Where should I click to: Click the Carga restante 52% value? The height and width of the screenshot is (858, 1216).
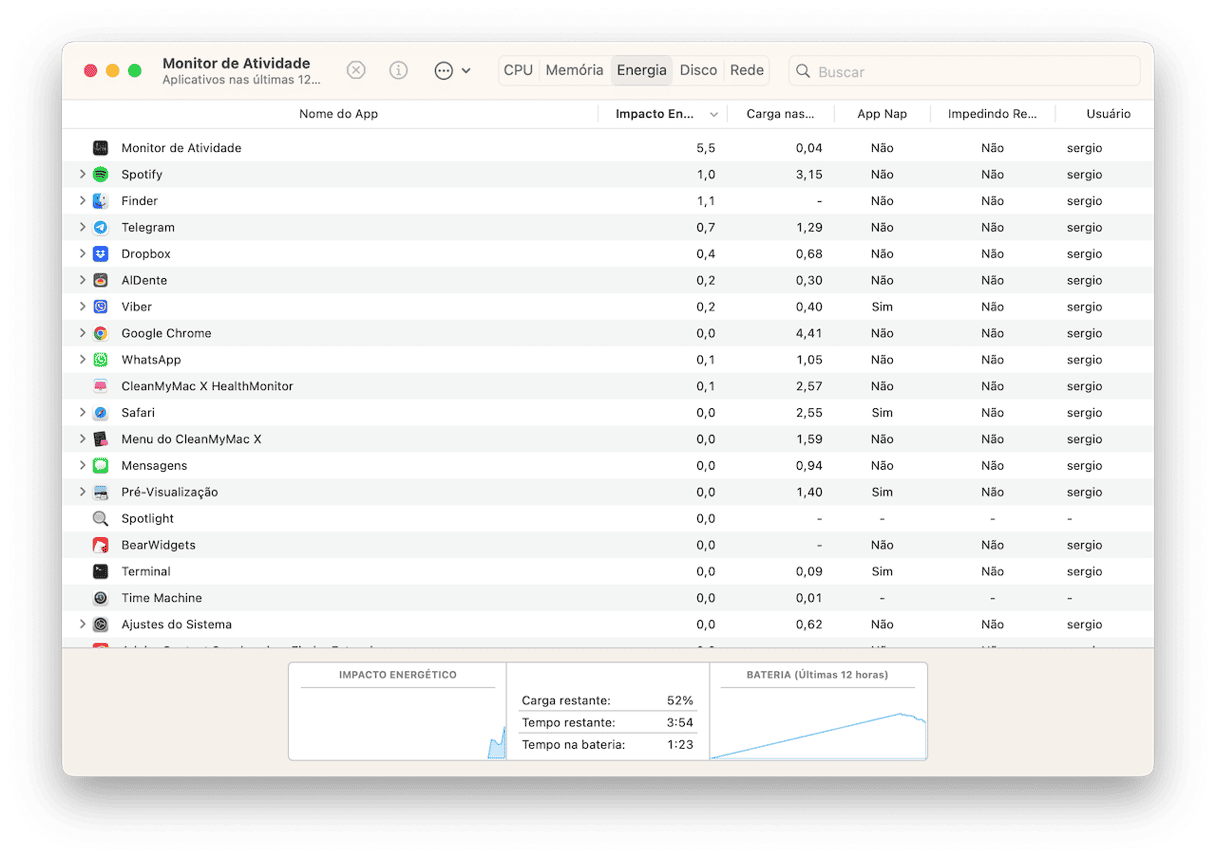680,700
